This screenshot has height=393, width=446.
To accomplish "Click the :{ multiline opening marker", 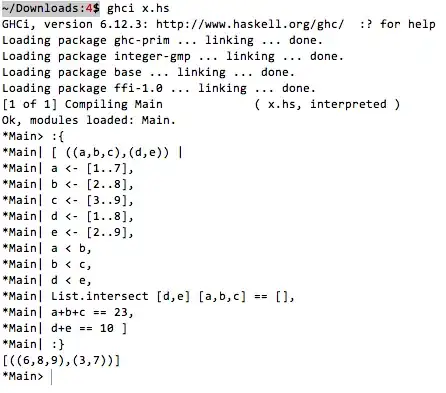I will point(58,136).
